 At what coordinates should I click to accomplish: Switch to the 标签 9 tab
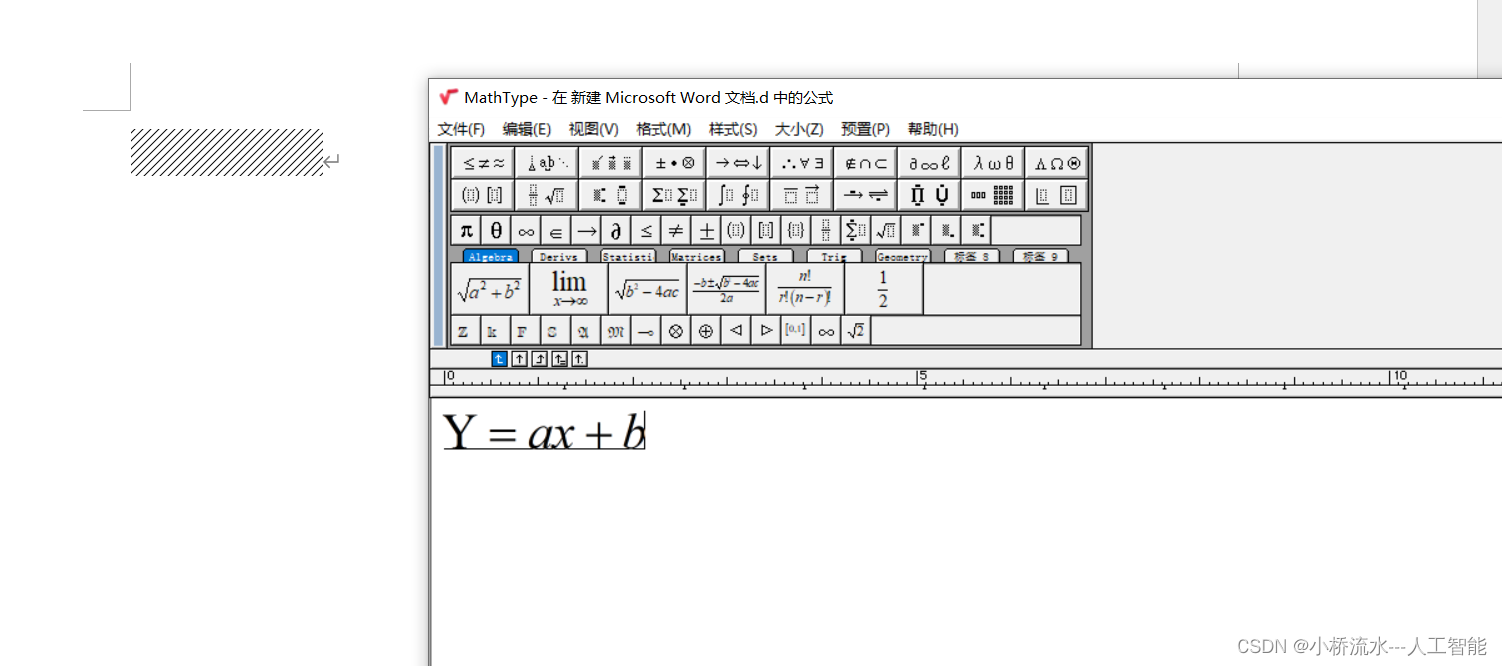[x=1040, y=257]
